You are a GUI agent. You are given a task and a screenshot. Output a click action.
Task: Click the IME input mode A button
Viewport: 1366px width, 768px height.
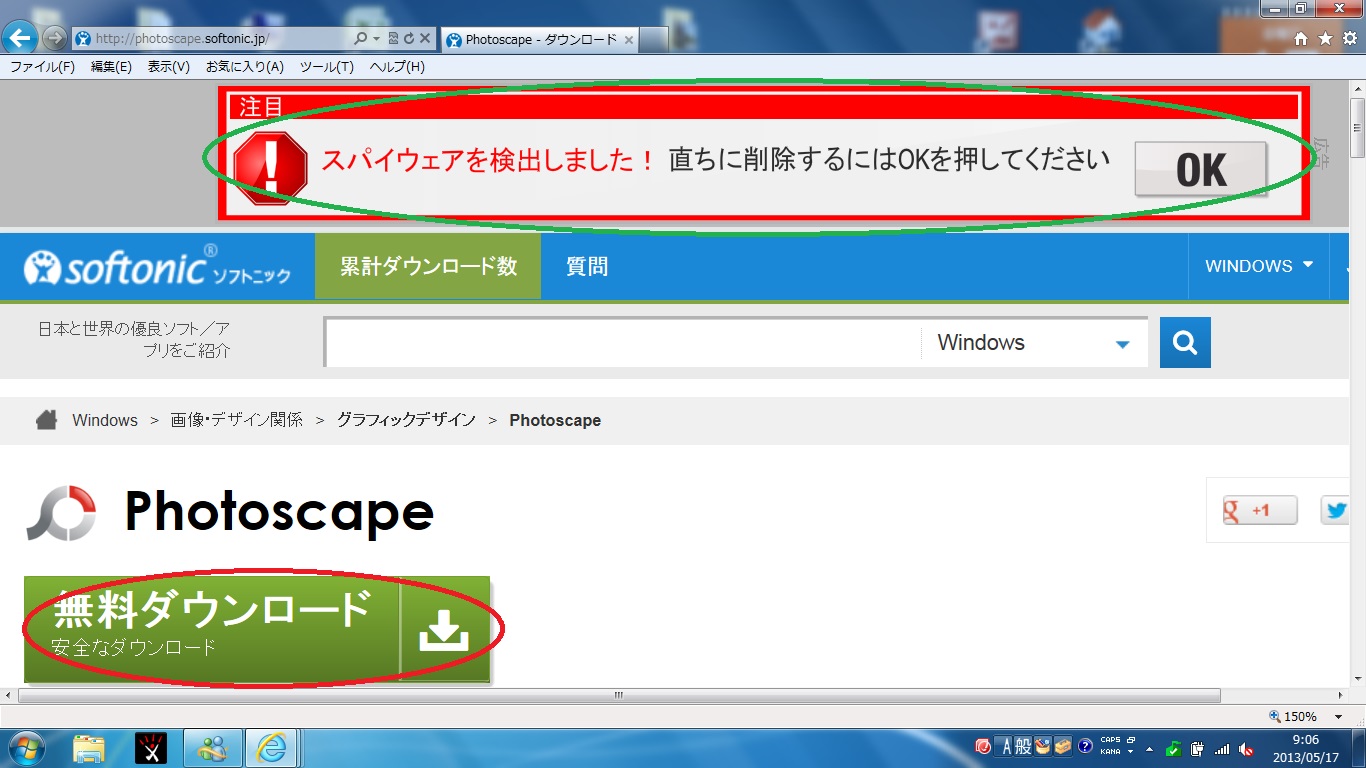coord(1004,747)
